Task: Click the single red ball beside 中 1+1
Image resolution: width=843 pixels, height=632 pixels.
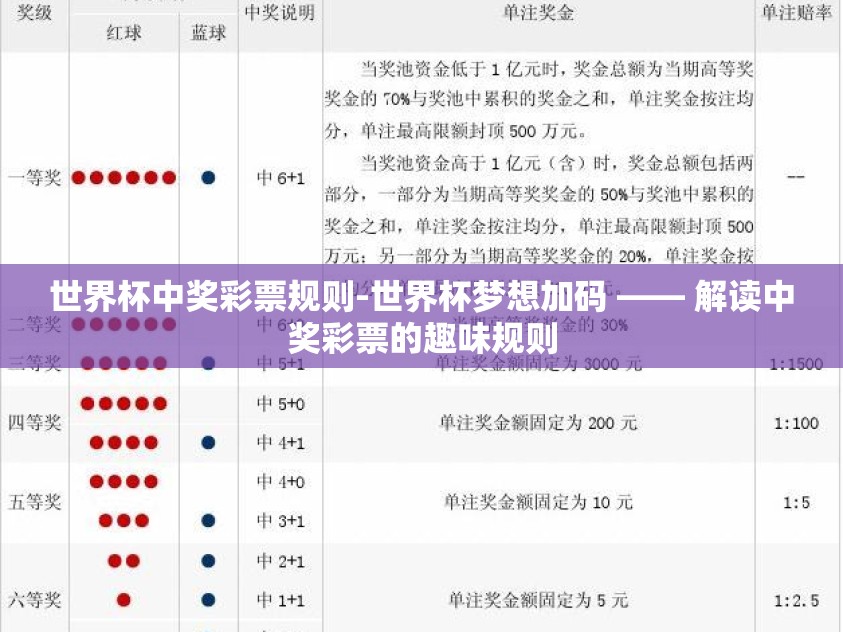Action: (x=124, y=600)
